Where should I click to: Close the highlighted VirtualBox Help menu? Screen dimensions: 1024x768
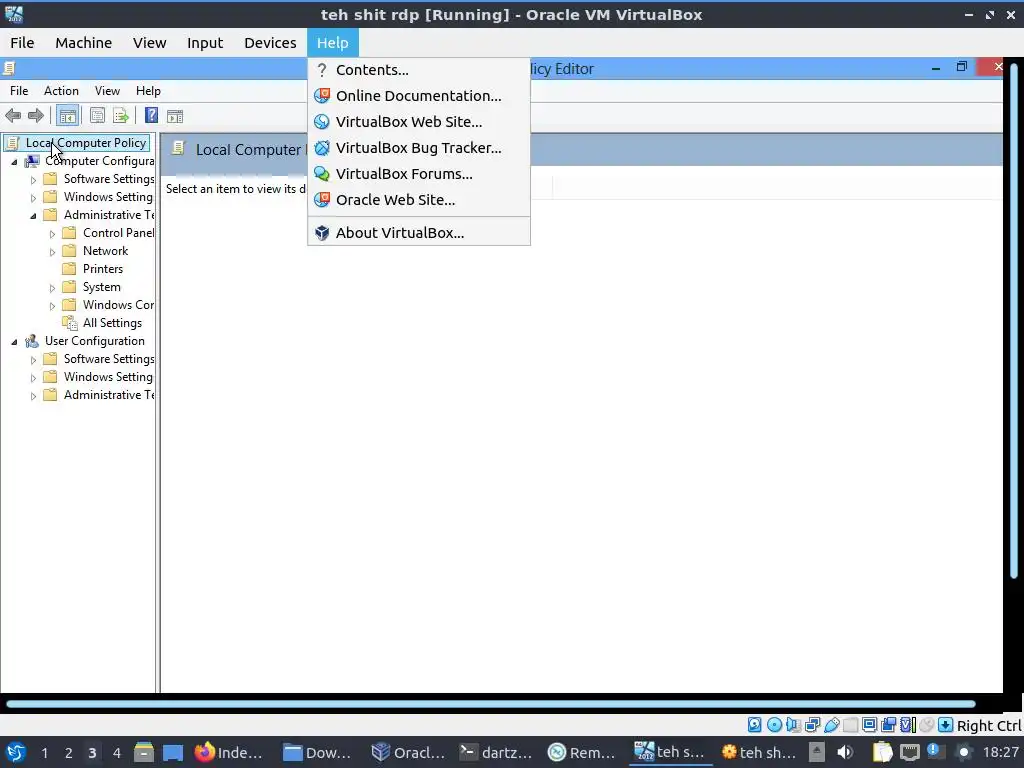pyautogui.click(x=332, y=43)
